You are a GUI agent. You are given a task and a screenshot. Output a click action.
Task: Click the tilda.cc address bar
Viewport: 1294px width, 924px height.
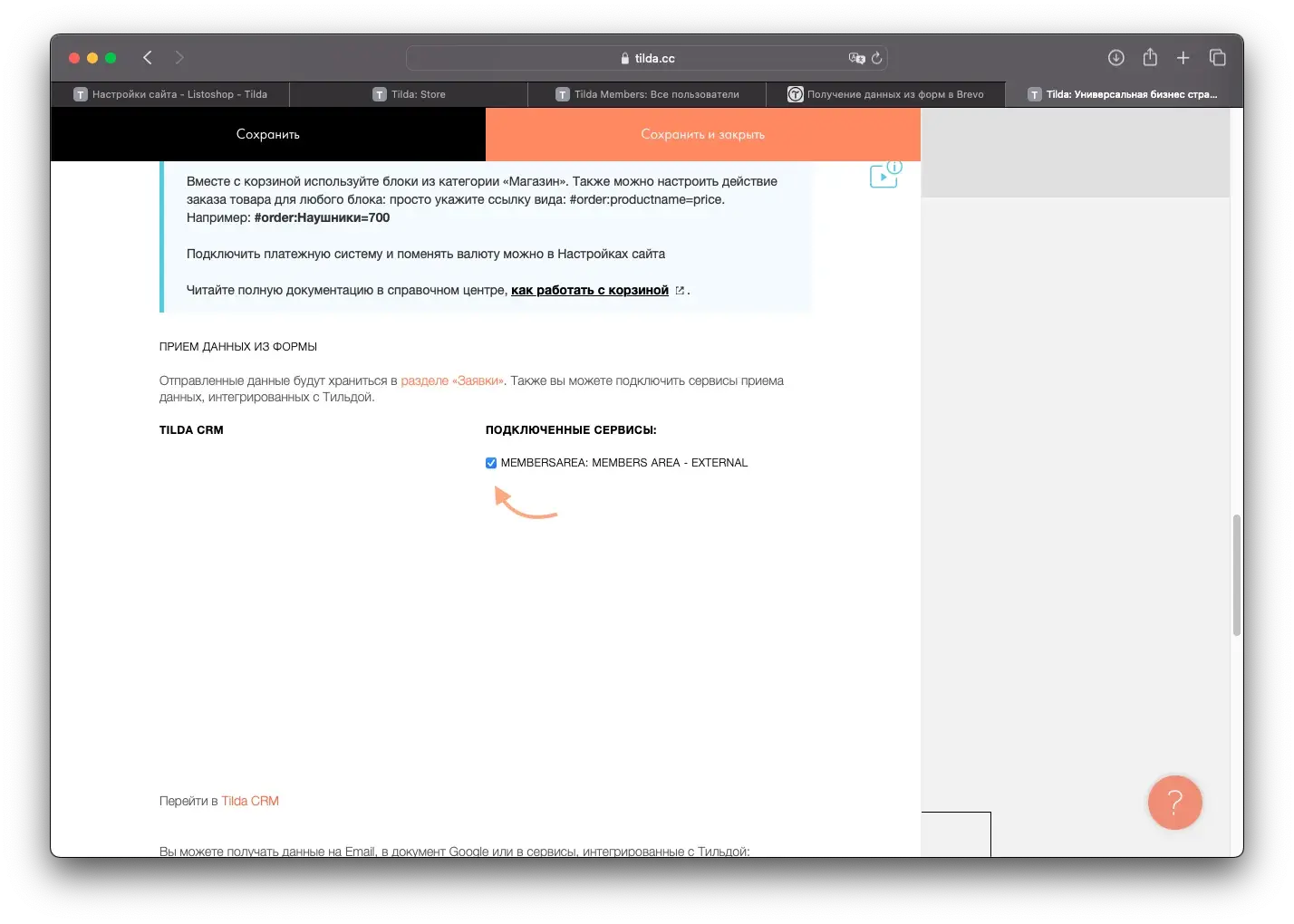pyautogui.click(x=647, y=58)
